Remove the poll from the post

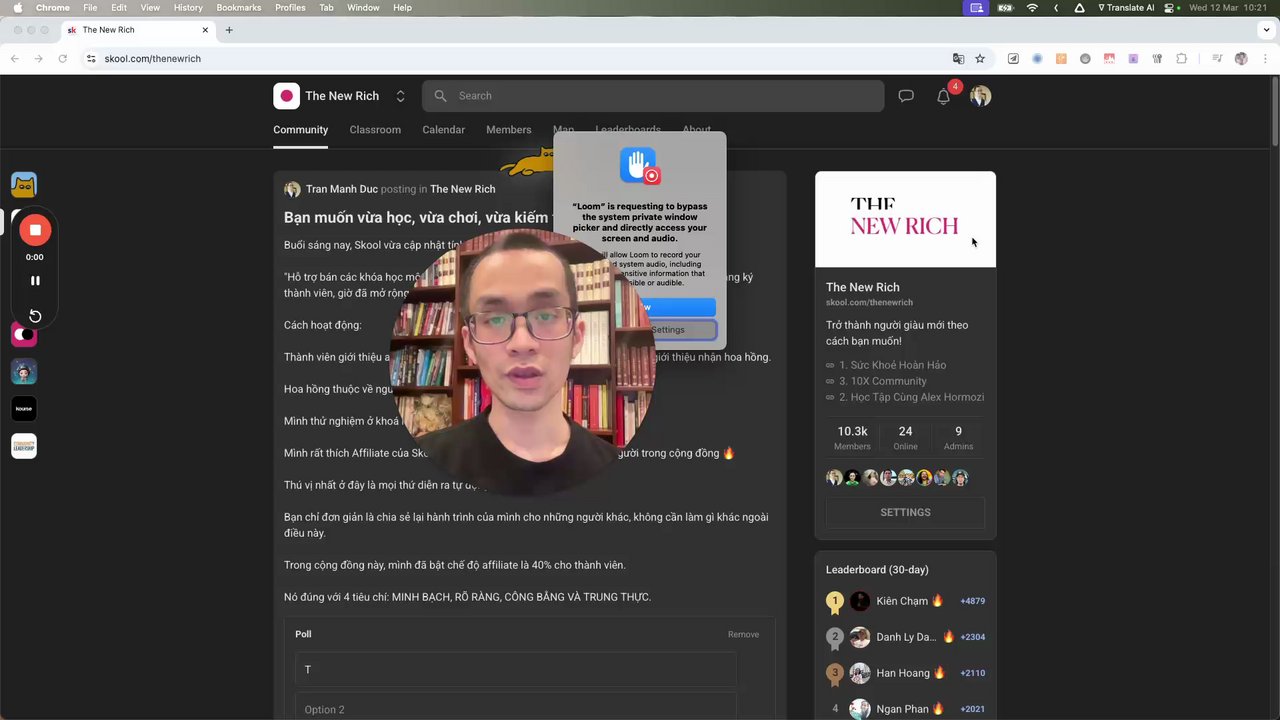(743, 634)
